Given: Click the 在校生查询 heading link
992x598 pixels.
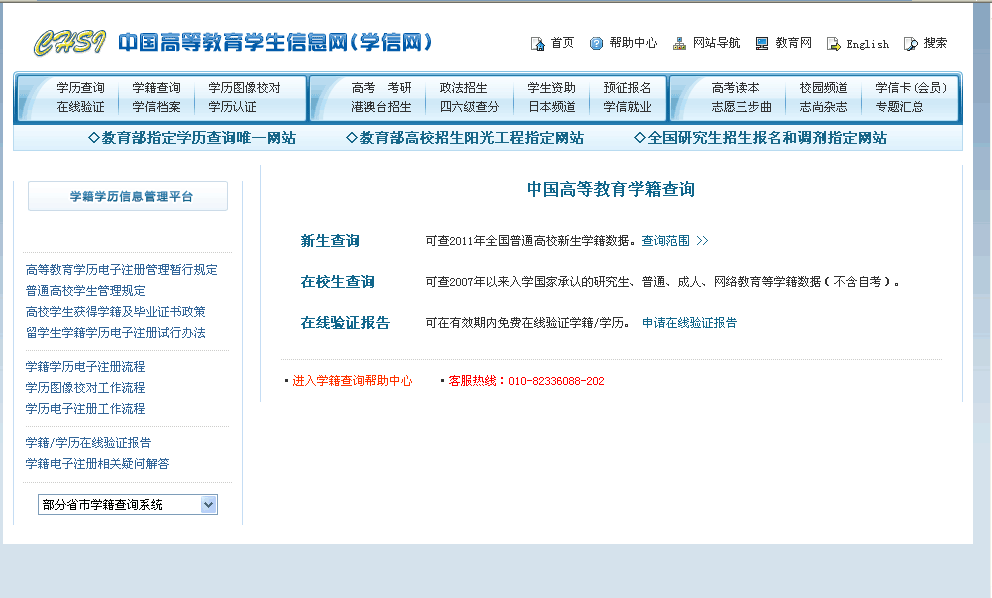Looking at the screenshot, I should tap(337, 282).
